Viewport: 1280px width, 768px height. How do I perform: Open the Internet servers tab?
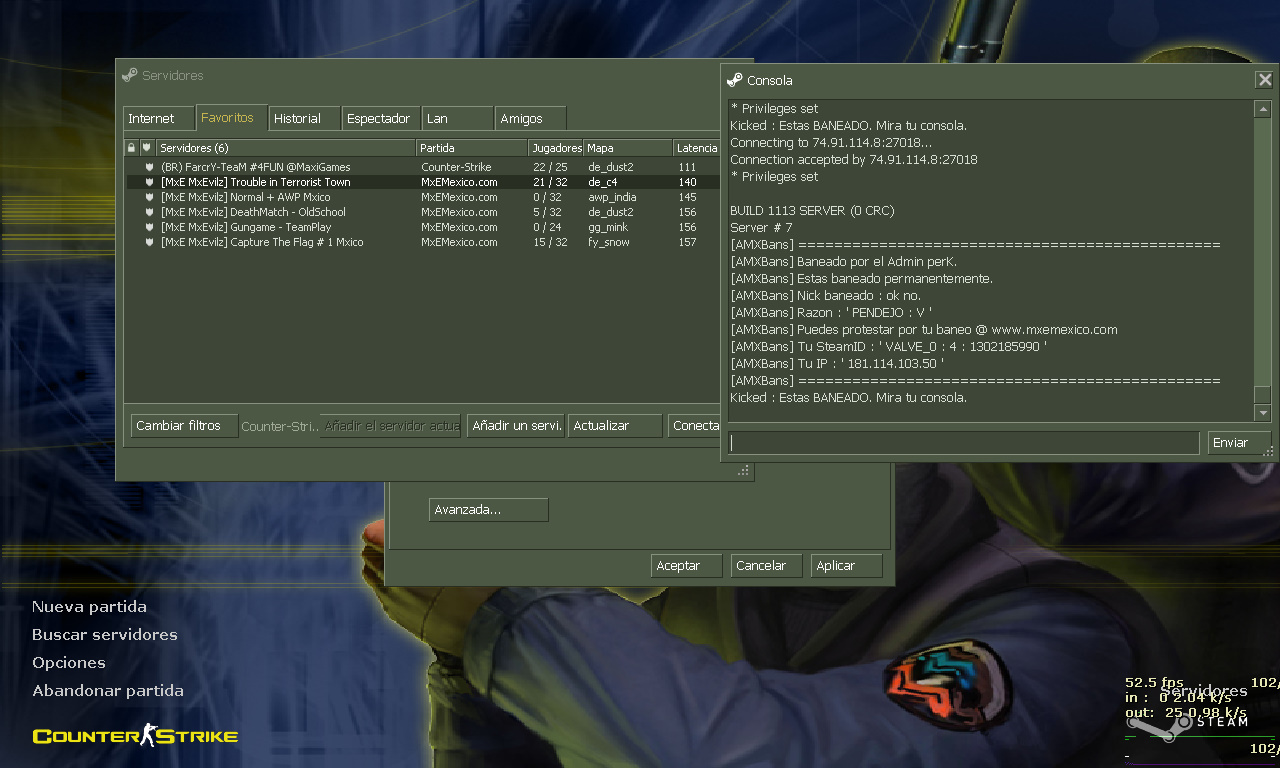pyautogui.click(x=159, y=118)
